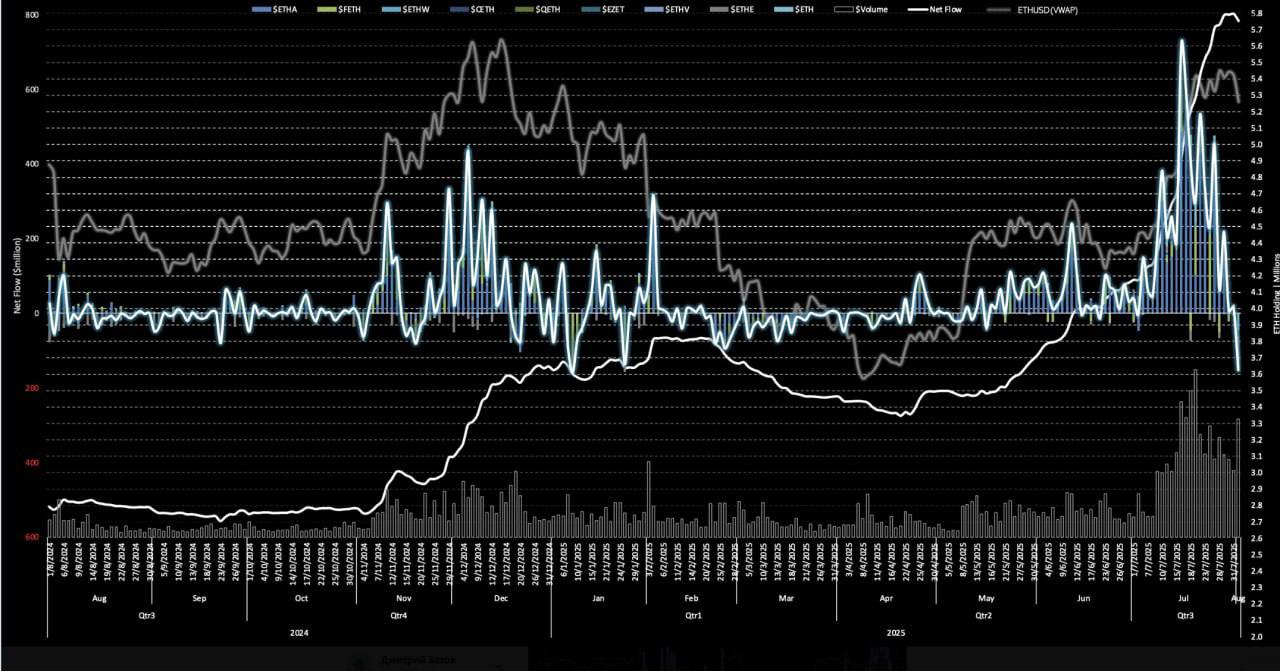Viewport: 1280px width, 671px height.
Task: Click the 'Qtr1' label under Feb
Action: coord(692,616)
